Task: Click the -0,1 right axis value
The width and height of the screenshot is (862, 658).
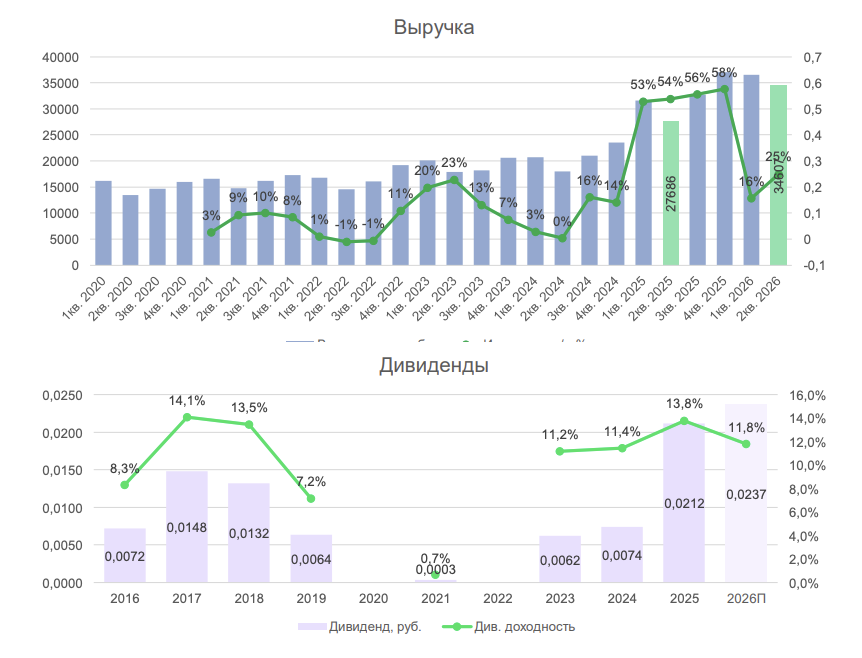Action: point(814,266)
